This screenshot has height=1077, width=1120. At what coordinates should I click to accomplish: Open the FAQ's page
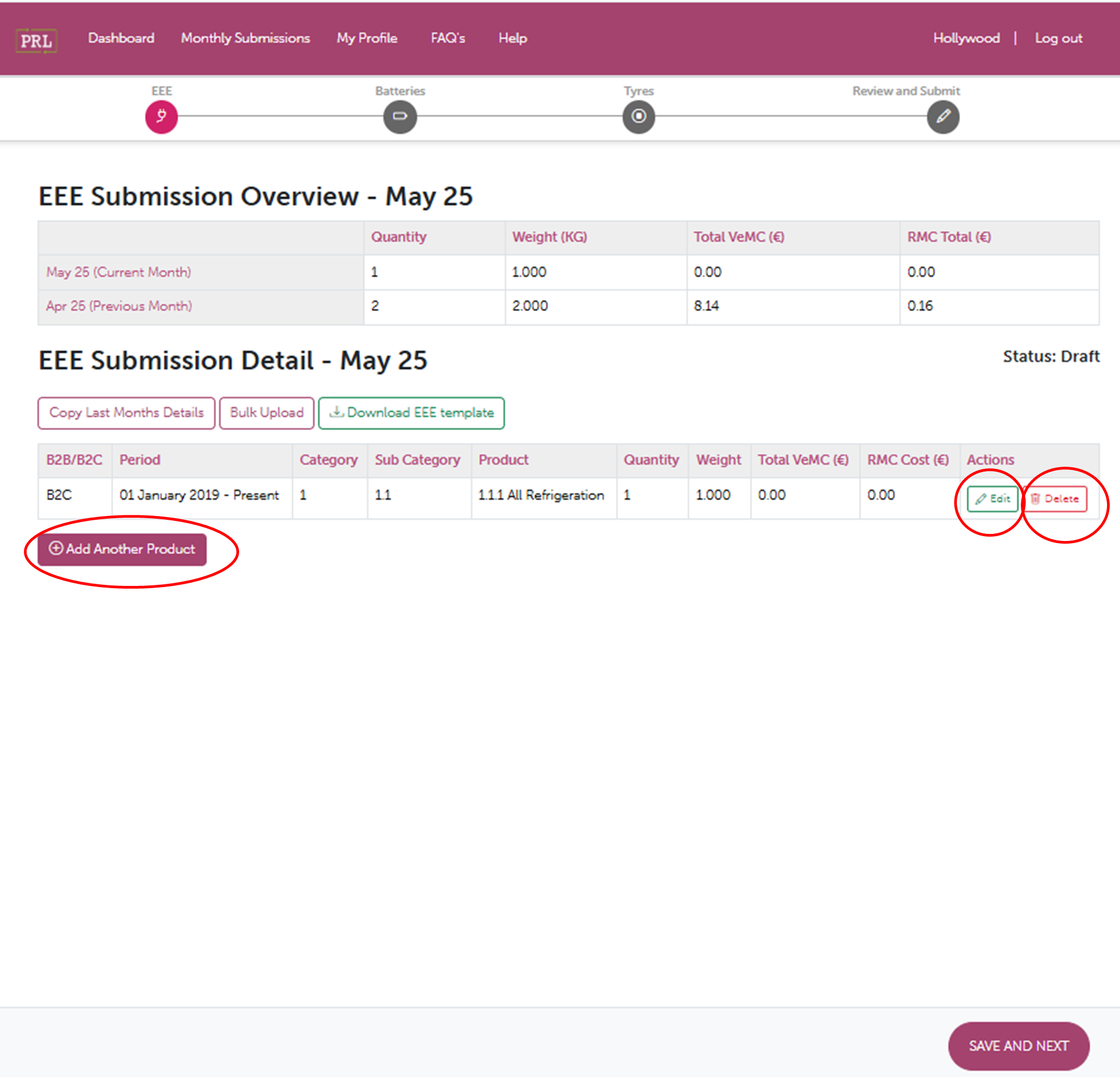447,38
